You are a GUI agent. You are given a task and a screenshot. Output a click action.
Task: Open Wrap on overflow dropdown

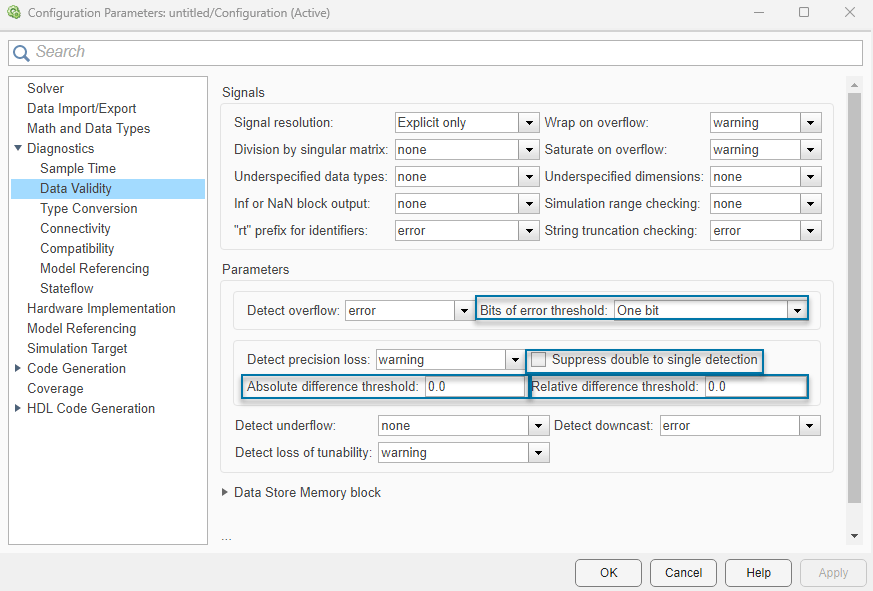[x=766, y=123]
